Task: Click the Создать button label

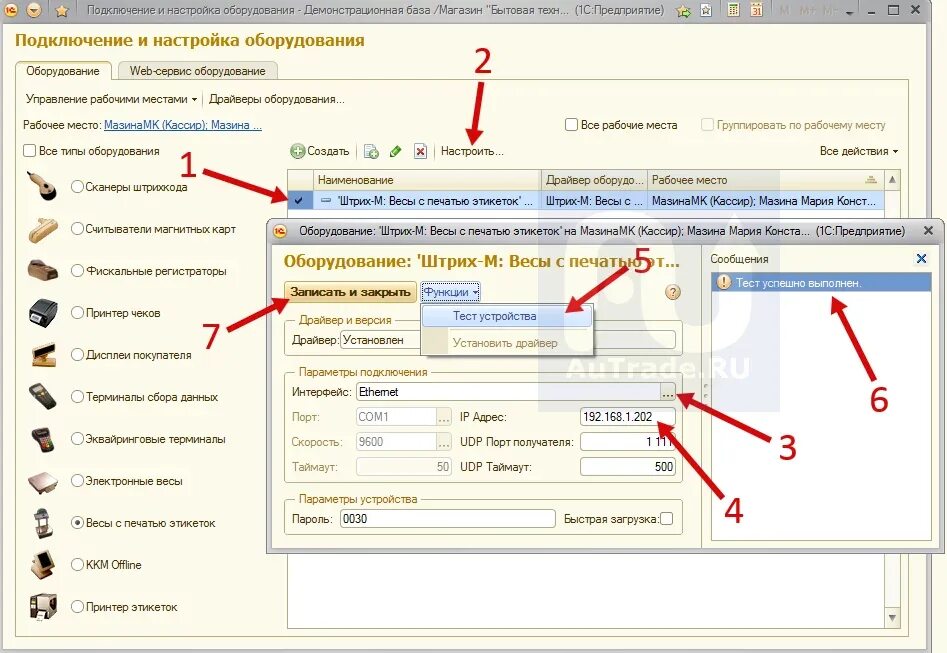Action: pyautogui.click(x=328, y=151)
